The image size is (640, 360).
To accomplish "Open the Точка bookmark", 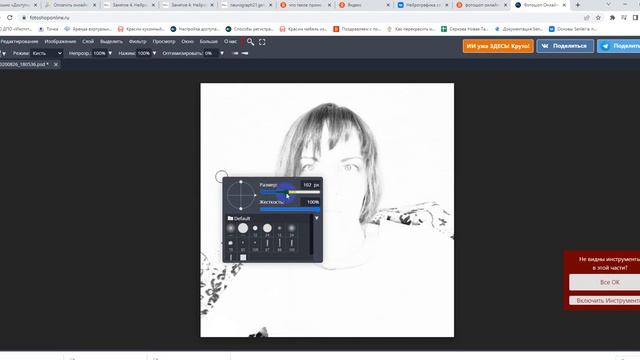I will coord(48,29).
